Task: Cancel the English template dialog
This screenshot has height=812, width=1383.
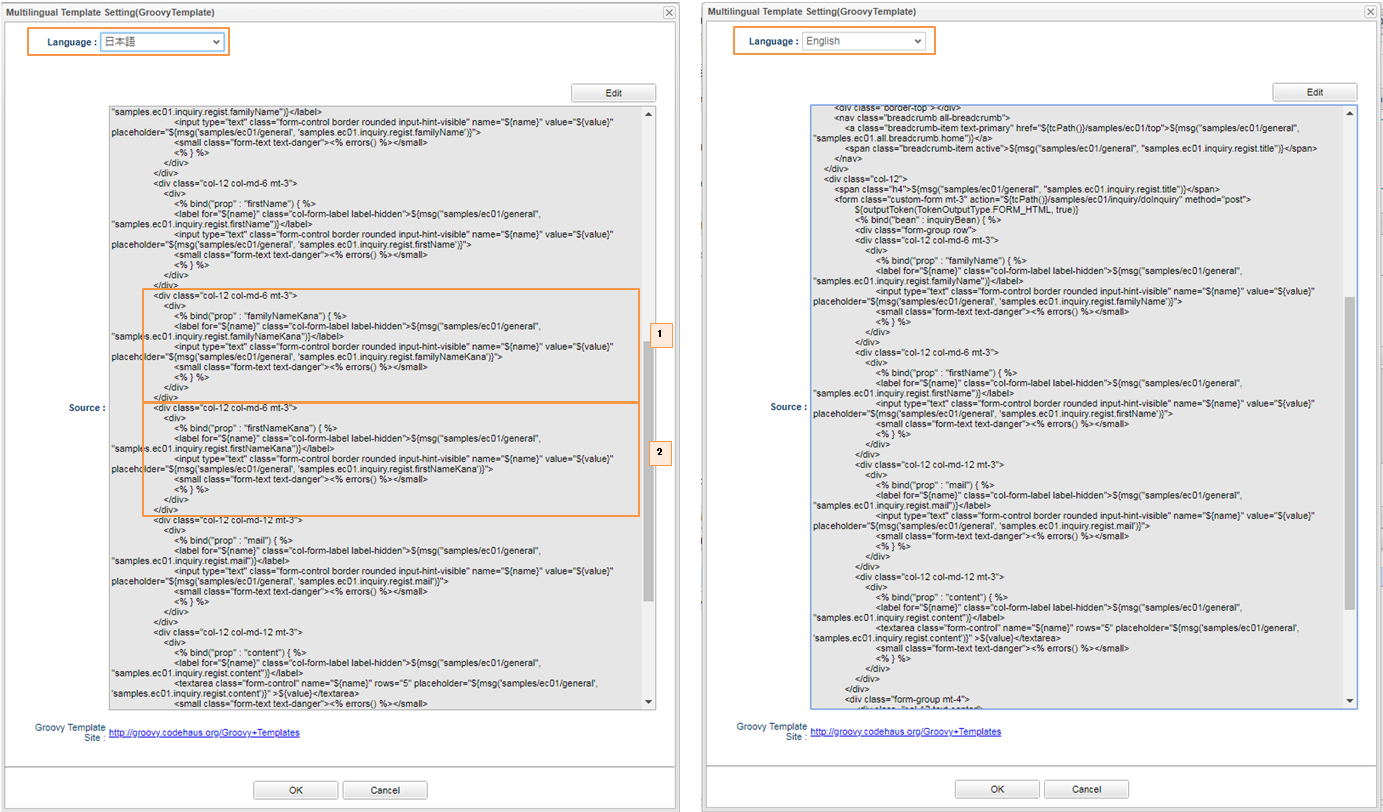Action: tap(1087, 789)
